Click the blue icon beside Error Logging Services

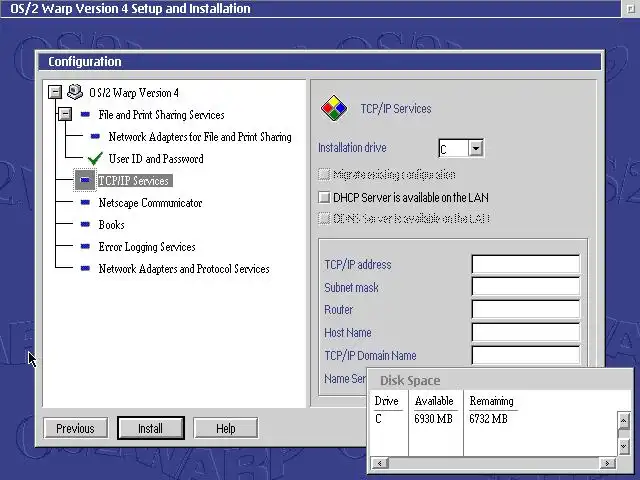[85, 246]
